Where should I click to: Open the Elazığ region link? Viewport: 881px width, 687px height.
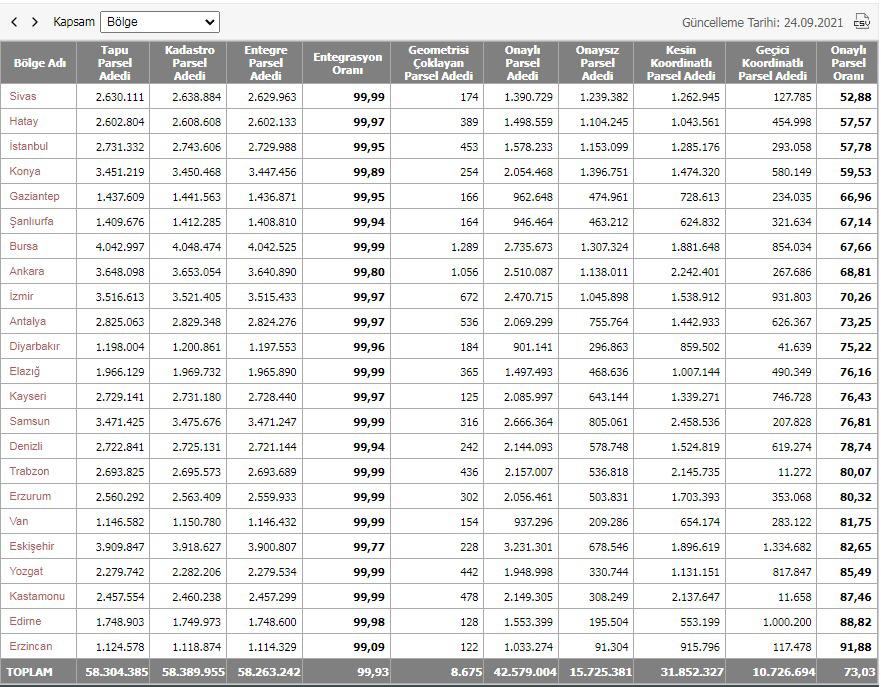coord(25,371)
